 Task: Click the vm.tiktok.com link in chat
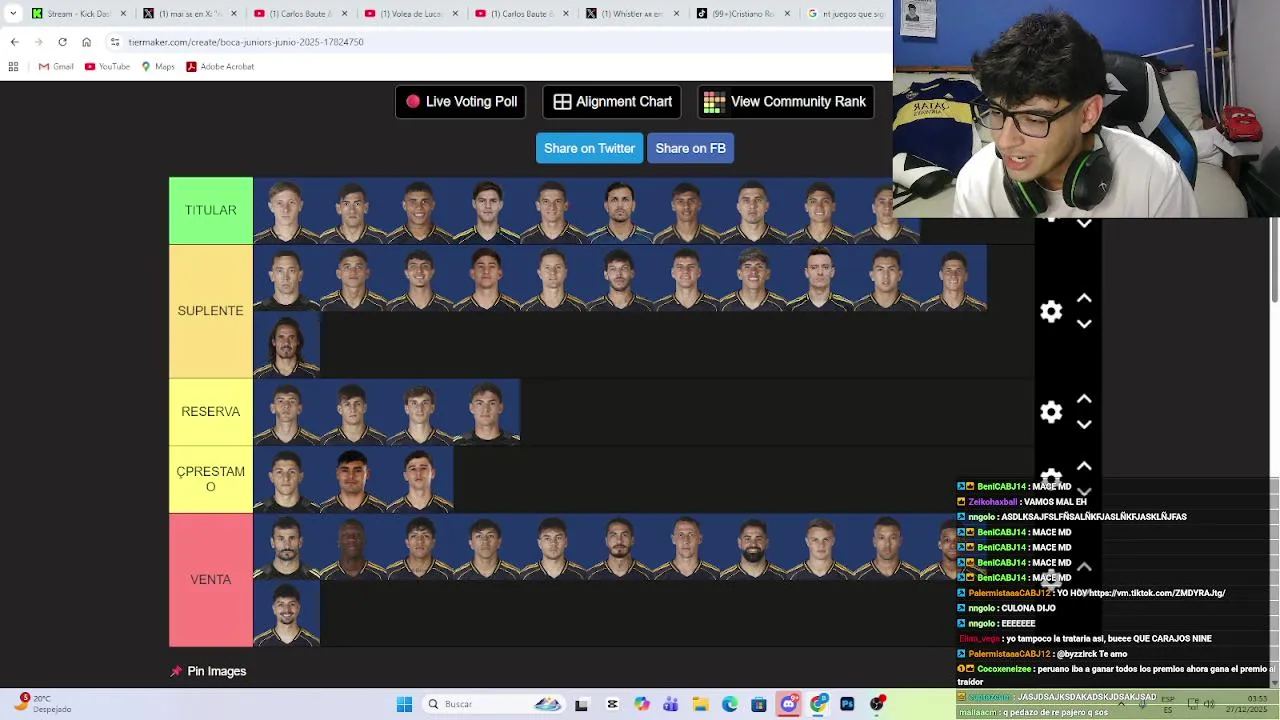pyautogui.click(x=1156, y=593)
